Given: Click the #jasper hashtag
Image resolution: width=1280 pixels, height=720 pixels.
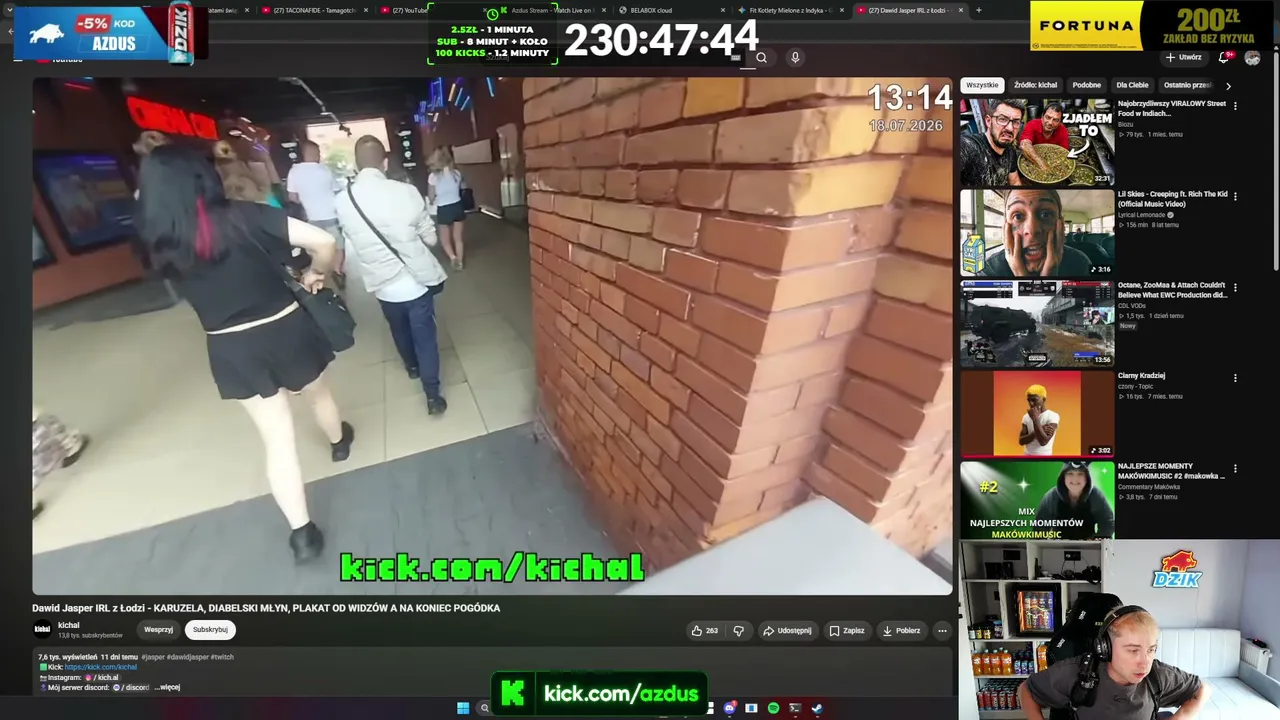Looking at the screenshot, I should tap(153, 657).
